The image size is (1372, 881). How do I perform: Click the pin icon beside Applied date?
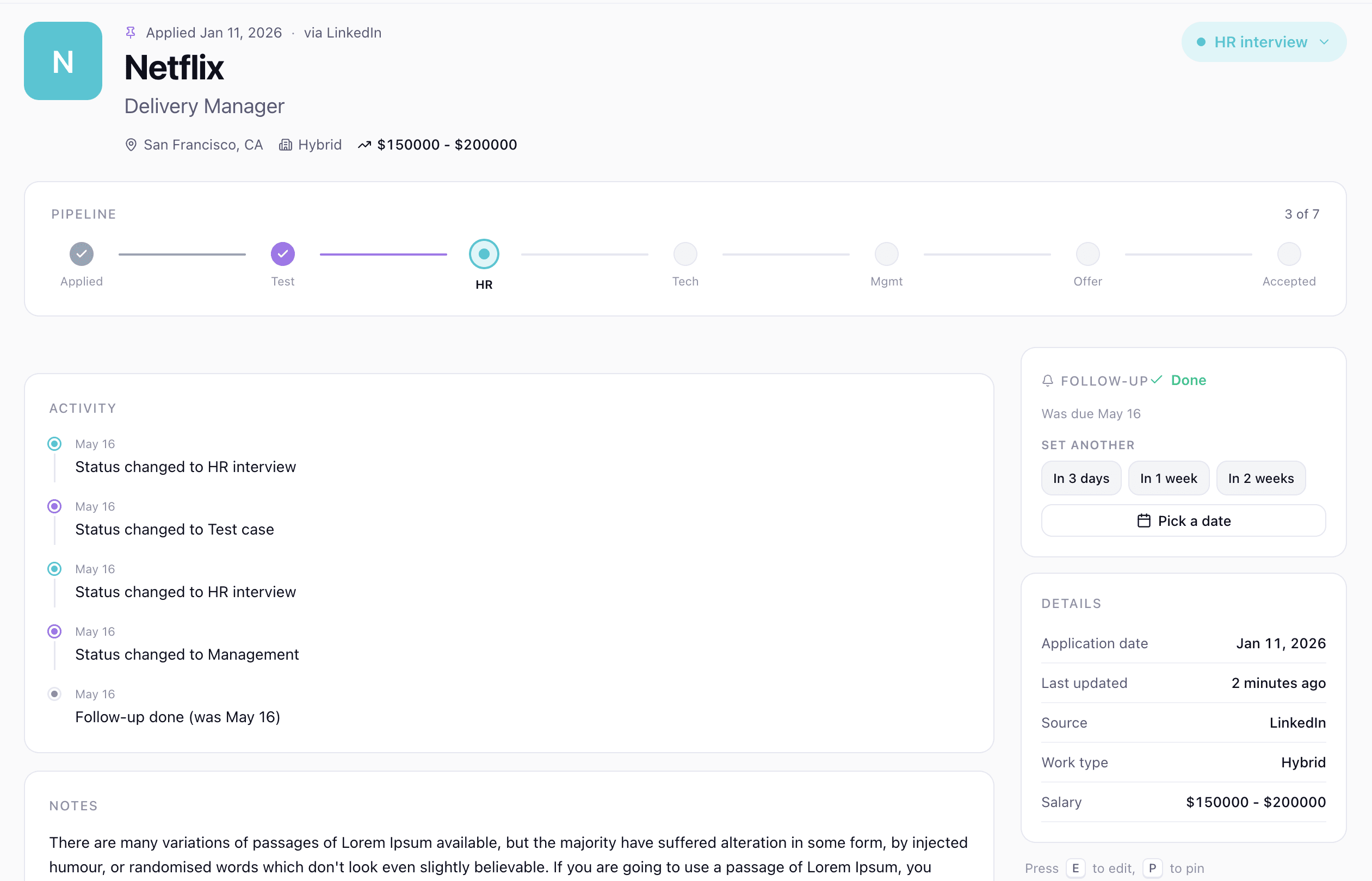click(131, 33)
